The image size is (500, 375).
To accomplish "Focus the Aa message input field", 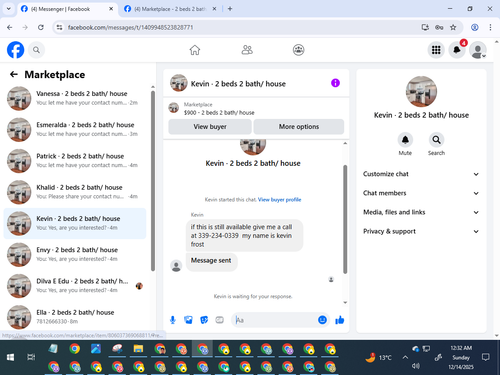I will tap(275, 320).
